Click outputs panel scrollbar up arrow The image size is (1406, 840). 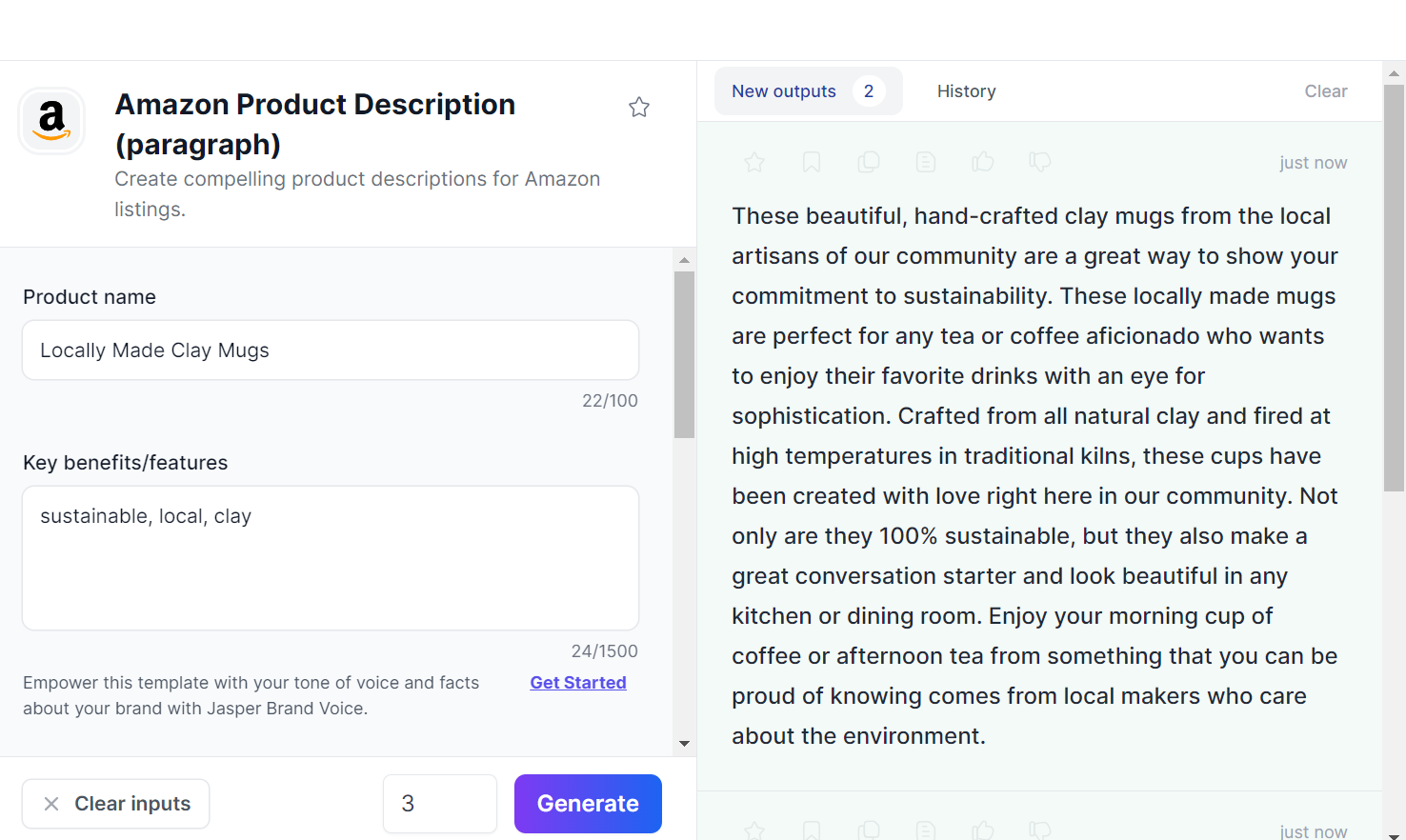(x=1394, y=72)
